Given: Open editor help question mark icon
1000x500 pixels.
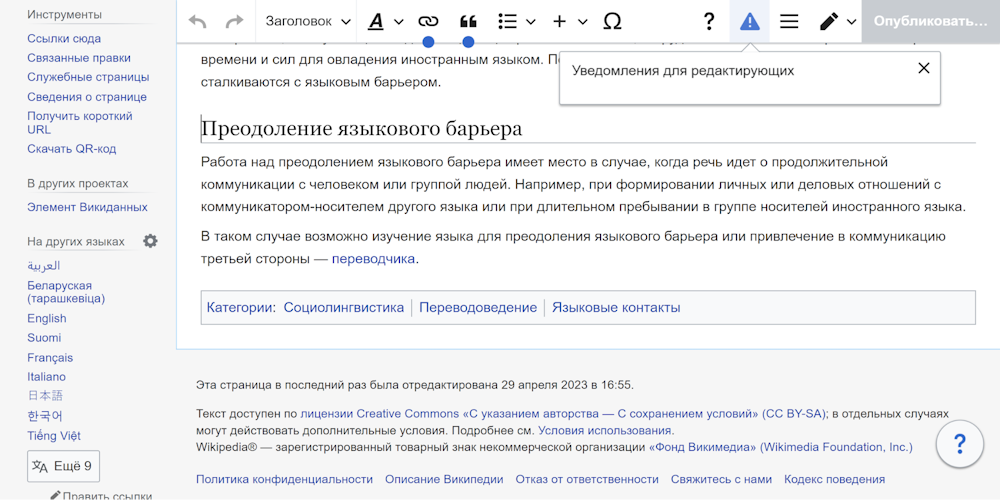Looking at the screenshot, I should (709, 21).
